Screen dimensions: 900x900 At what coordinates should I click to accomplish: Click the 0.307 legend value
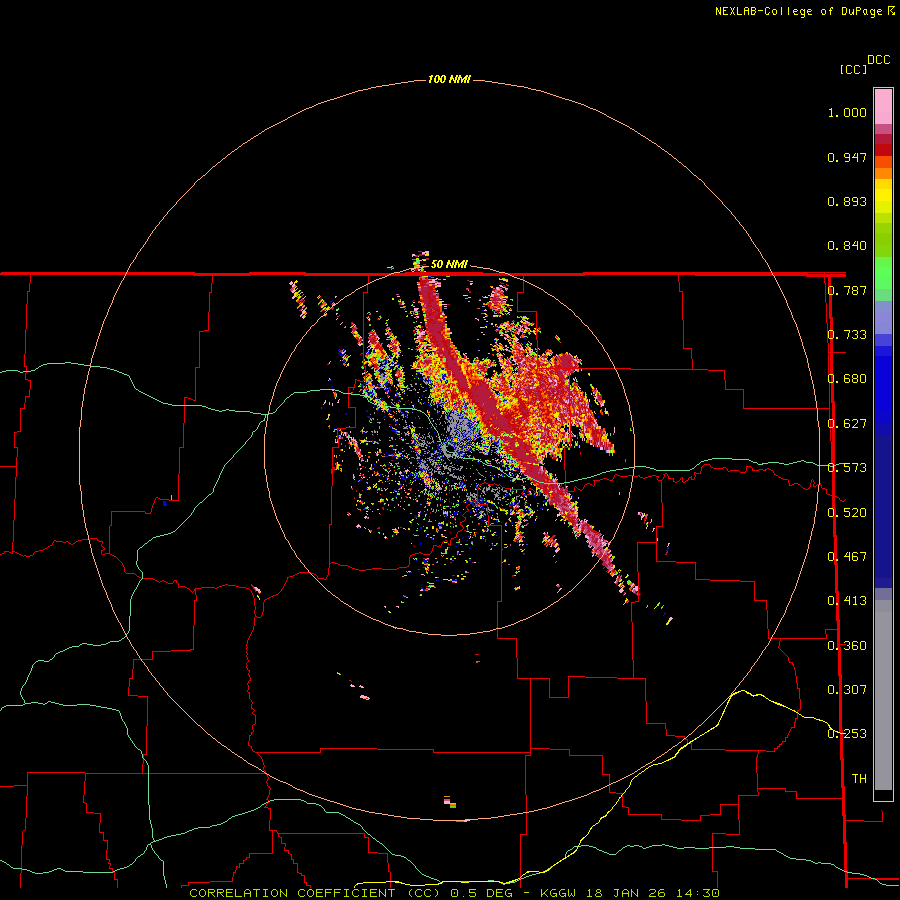847,690
